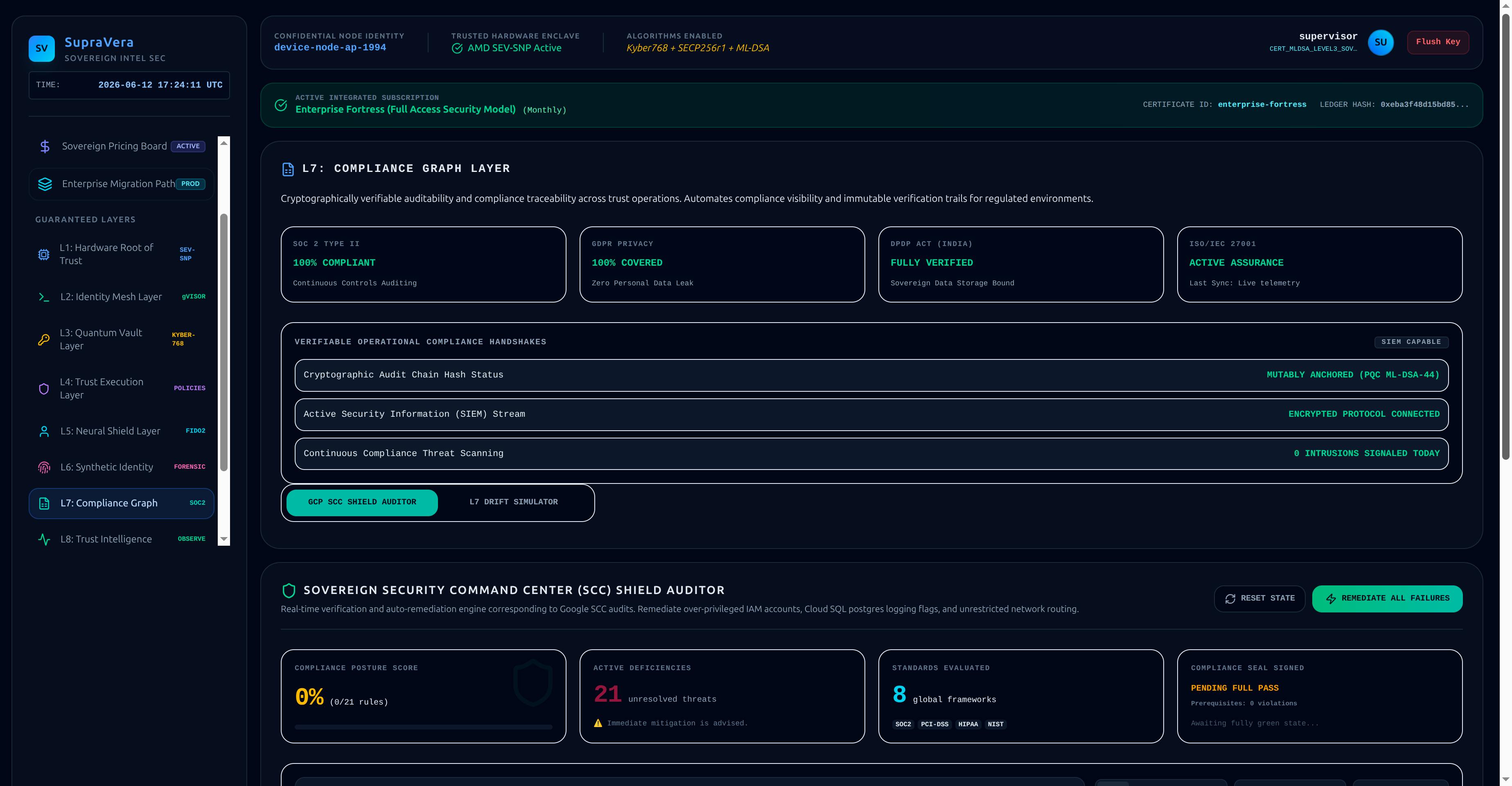Click Remediate All Failures

coord(1388,599)
